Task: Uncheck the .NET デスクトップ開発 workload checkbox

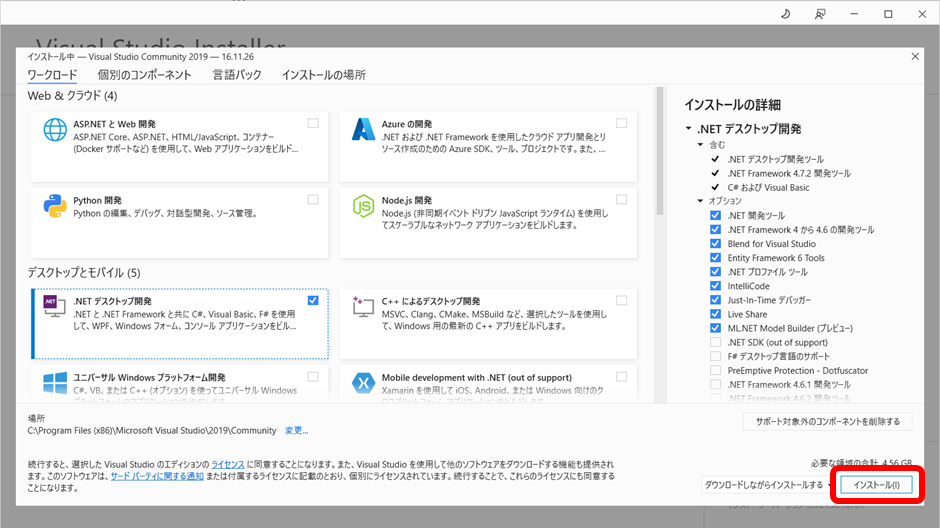Action: 314,300
